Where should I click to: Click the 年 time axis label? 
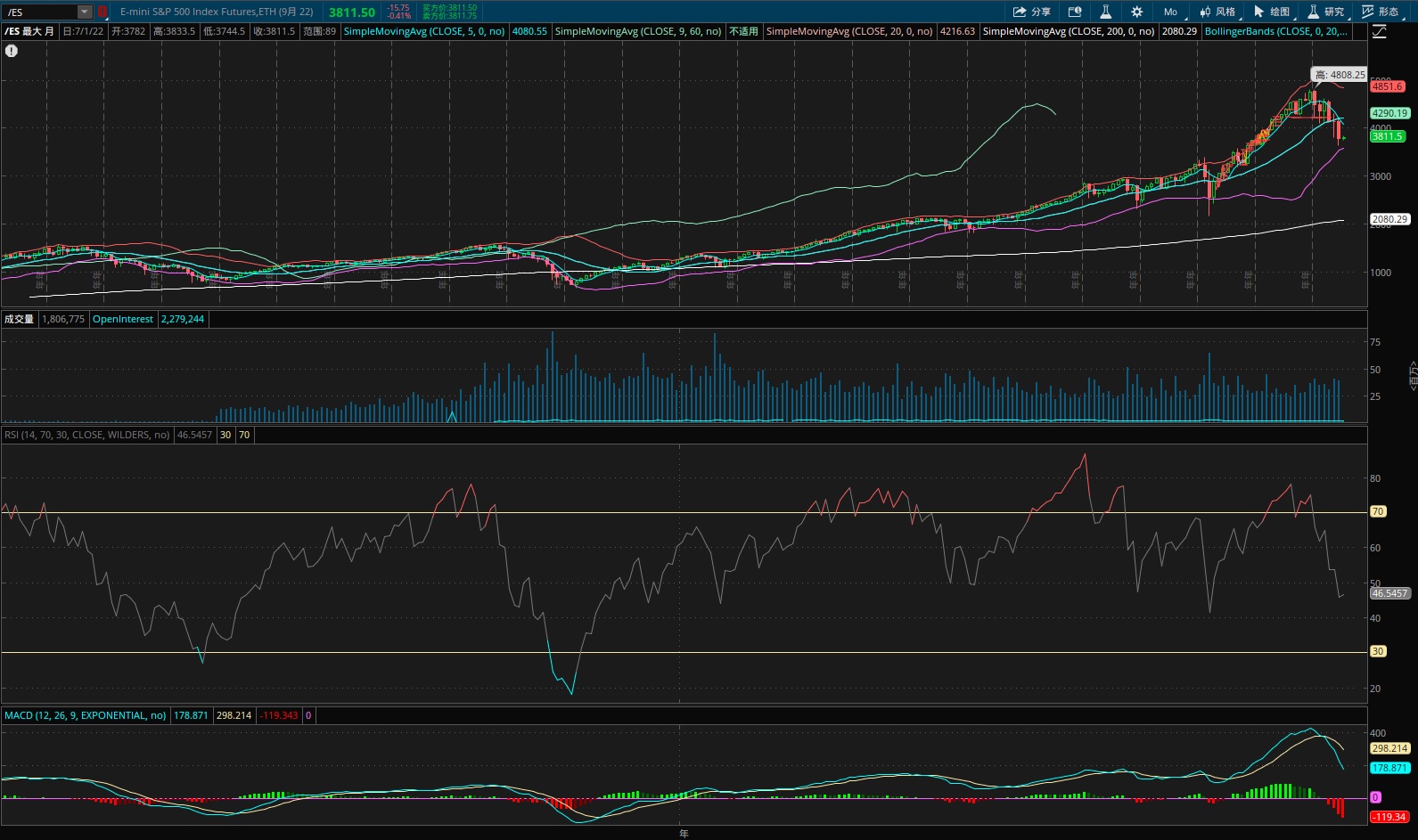pyautogui.click(x=684, y=834)
